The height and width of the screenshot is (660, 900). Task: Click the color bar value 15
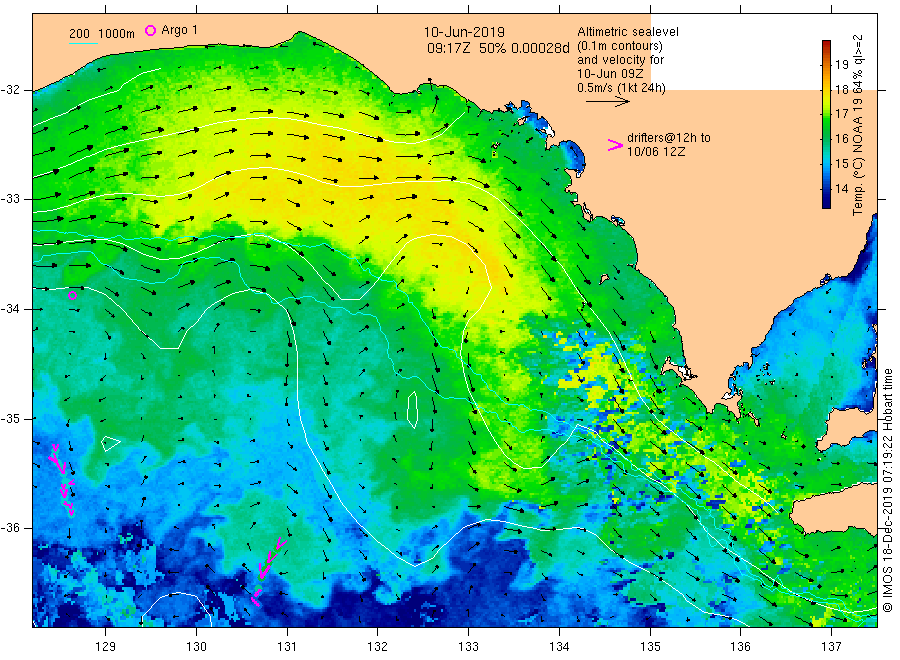click(x=841, y=164)
